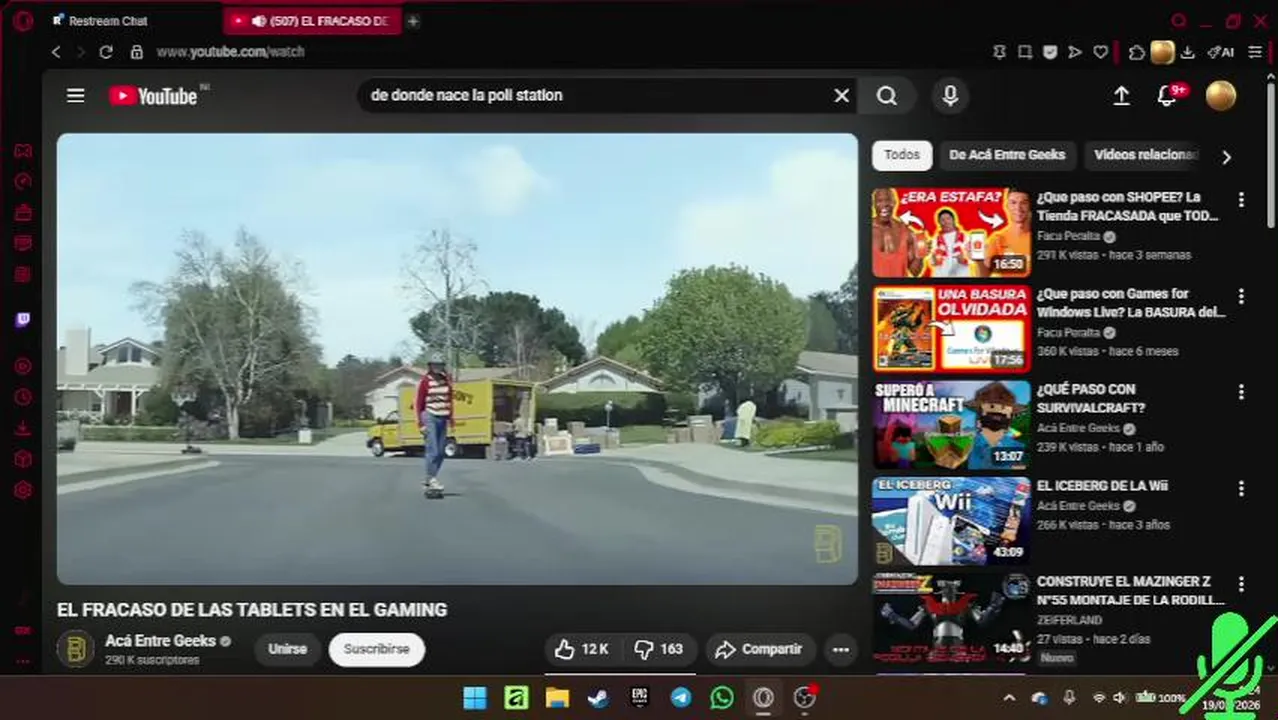Switch to the EL FRACASO DE browser tab
This screenshot has height=720, width=1278.
(x=312, y=21)
